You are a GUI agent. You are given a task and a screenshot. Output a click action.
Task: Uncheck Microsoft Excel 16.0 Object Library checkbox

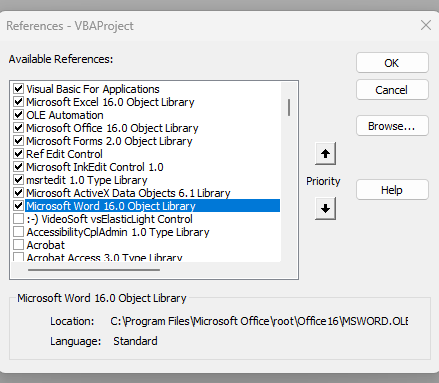[x=18, y=102]
